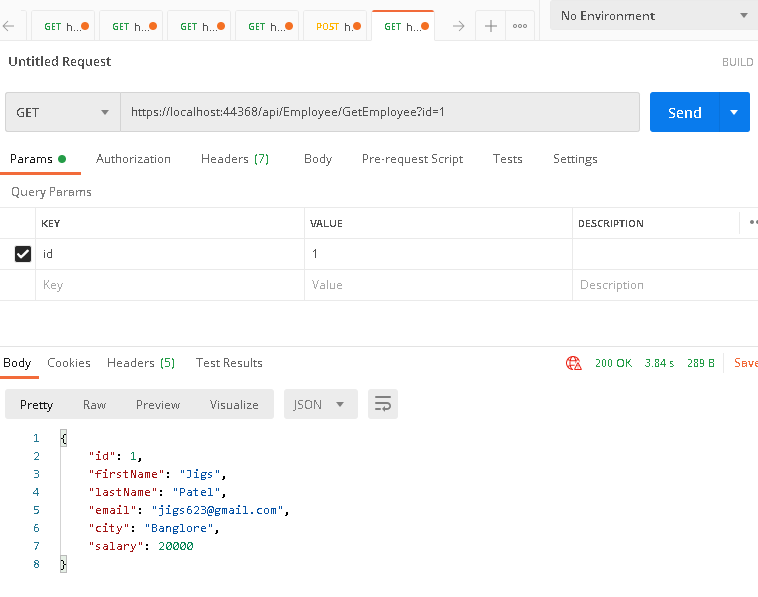The width and height of the screenshot is (758, 597).
Task: Click the "lastName": "Patel" line
Action: click(157, 492)
